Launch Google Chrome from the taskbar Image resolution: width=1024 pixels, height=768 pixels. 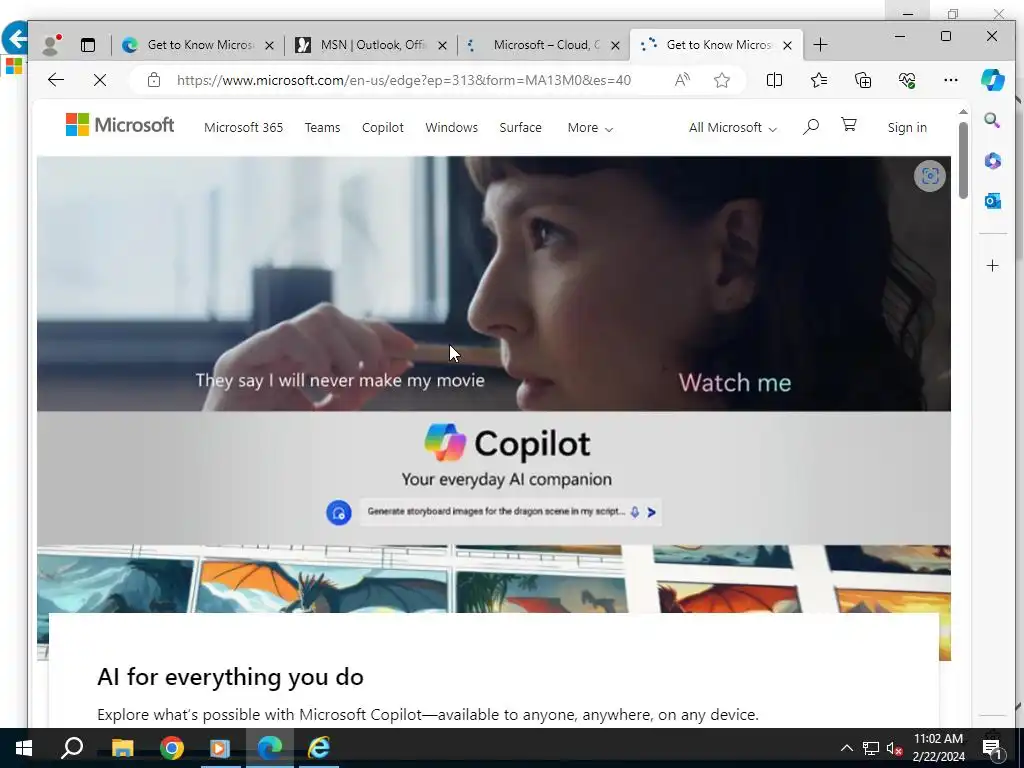click(x=171, y=748)
